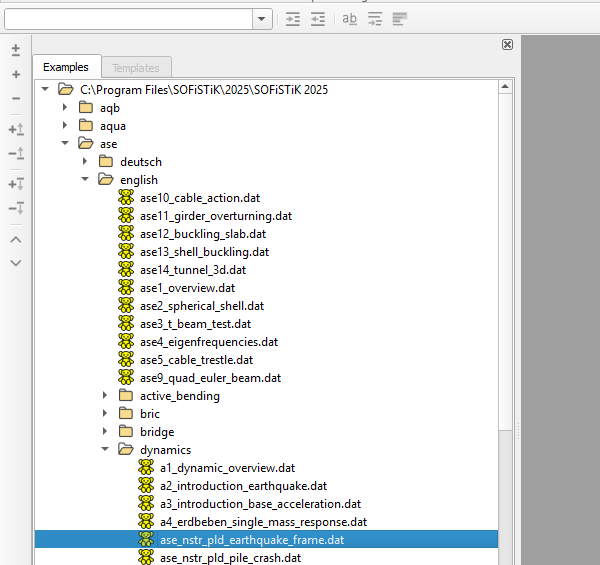Expand the active_bending folder
The height and width of the screenshot is (565, 600).
105,395
